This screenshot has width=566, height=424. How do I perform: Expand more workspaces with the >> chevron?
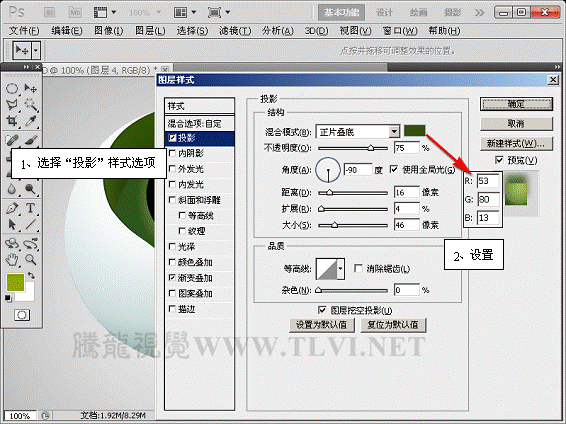pos(479,13)
